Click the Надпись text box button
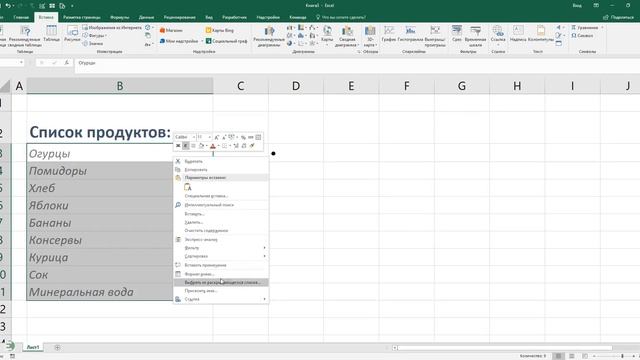640x360 pixels. pos(518,33)
